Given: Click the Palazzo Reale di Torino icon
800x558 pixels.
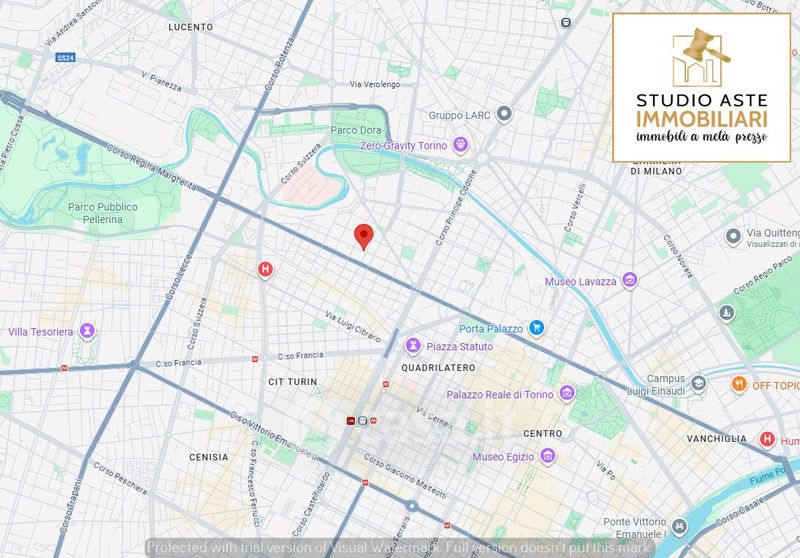Looking at the screenshot, I should point(567,392).
